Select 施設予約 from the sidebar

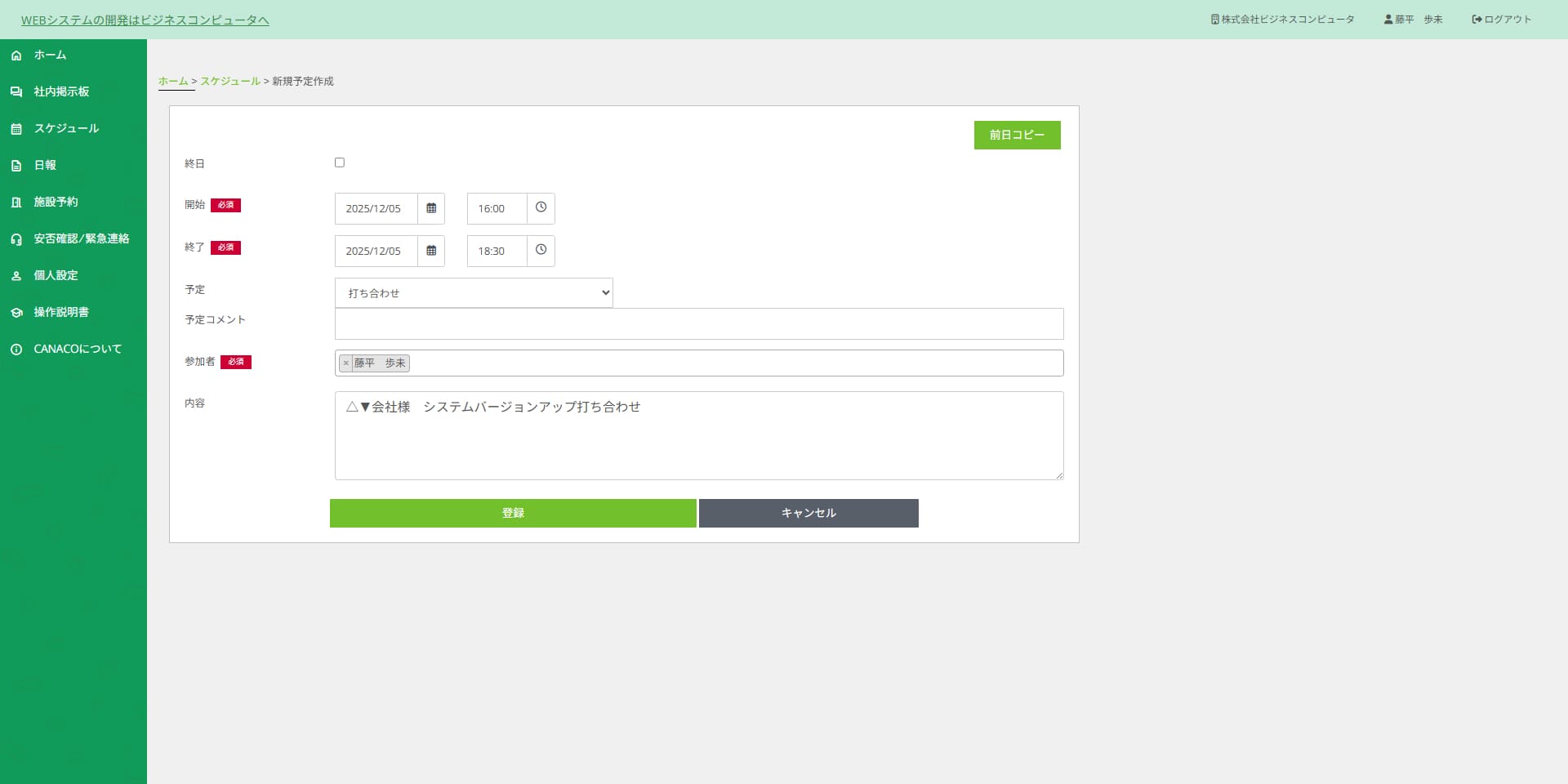point(56,202)
